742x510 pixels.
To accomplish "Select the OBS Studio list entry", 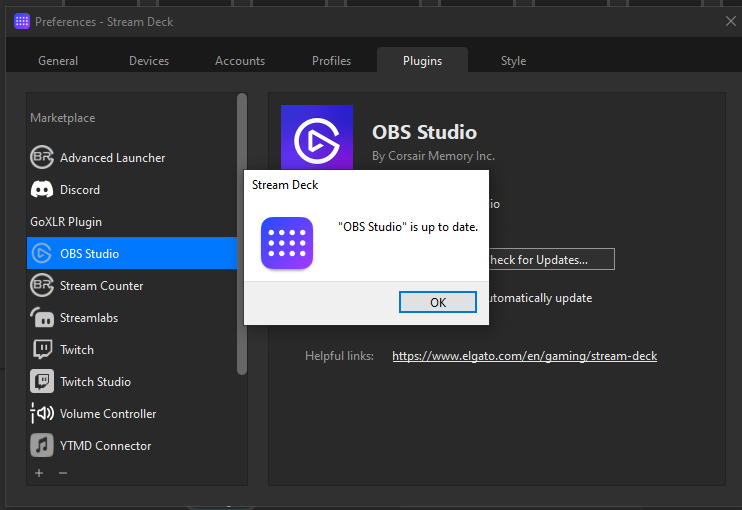I will click(x=132, y=253).
